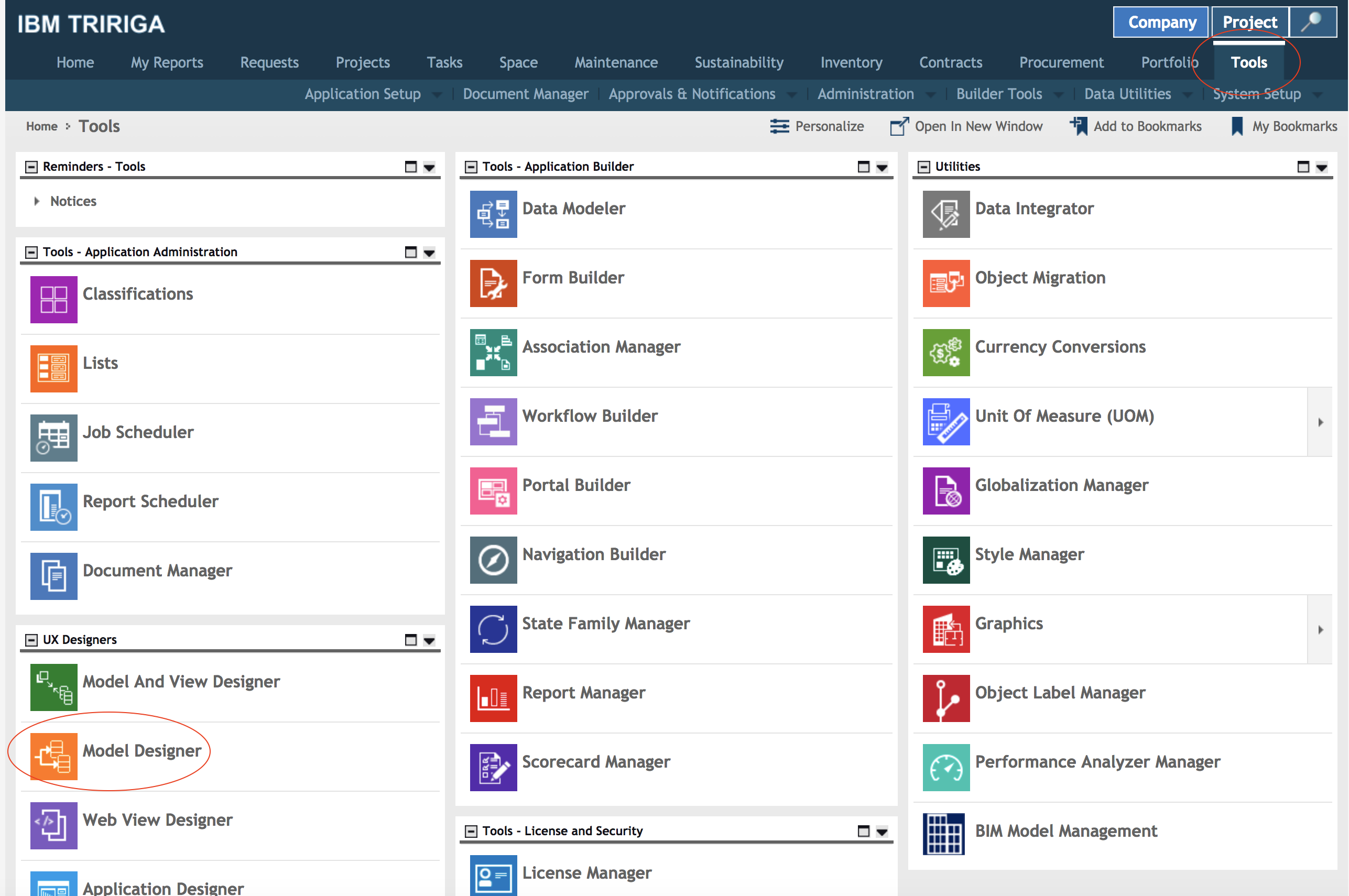Open the Data Modeler icon

point(493,214)
